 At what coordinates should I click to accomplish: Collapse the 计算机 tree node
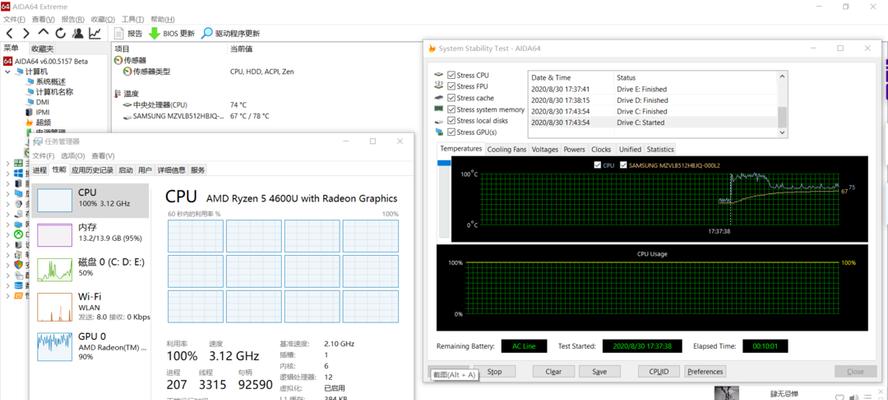pyautogui.click(x=8, y=72)
